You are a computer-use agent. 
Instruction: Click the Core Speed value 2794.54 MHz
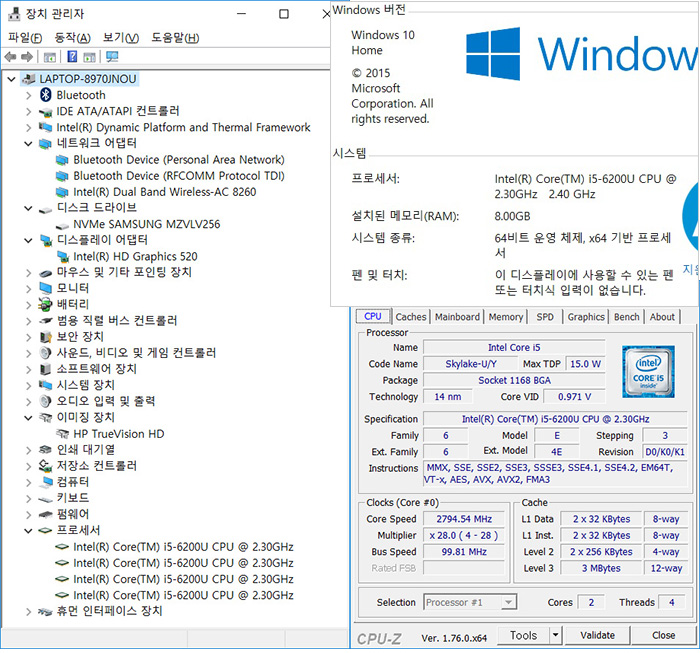[464, 519]
